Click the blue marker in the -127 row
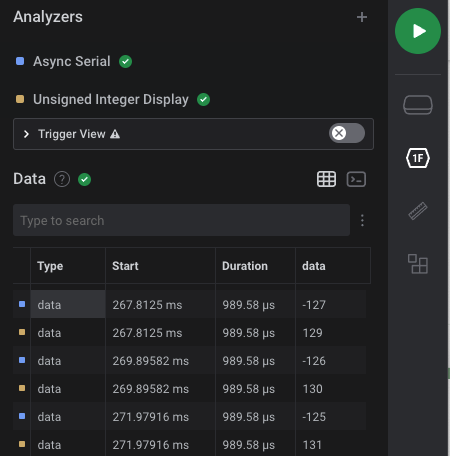 pos(22,304)
